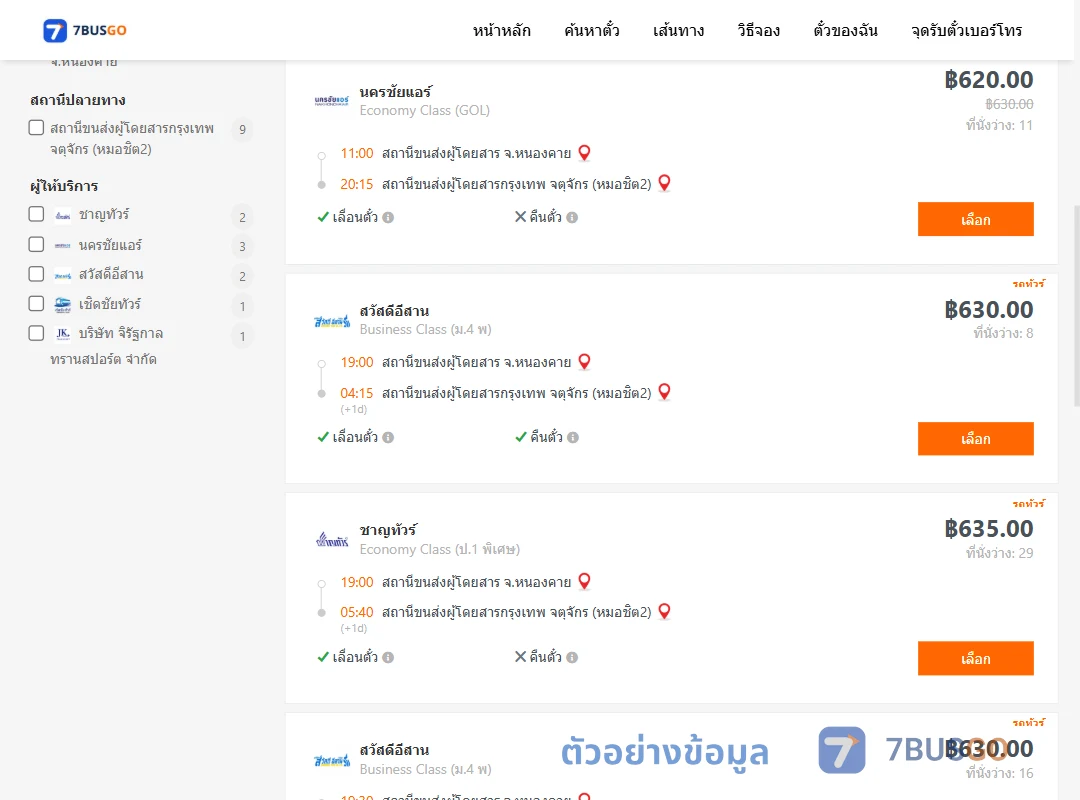Open จุดรับตั๋วเบอร์โทร in the top navigation

pos(966,30)
